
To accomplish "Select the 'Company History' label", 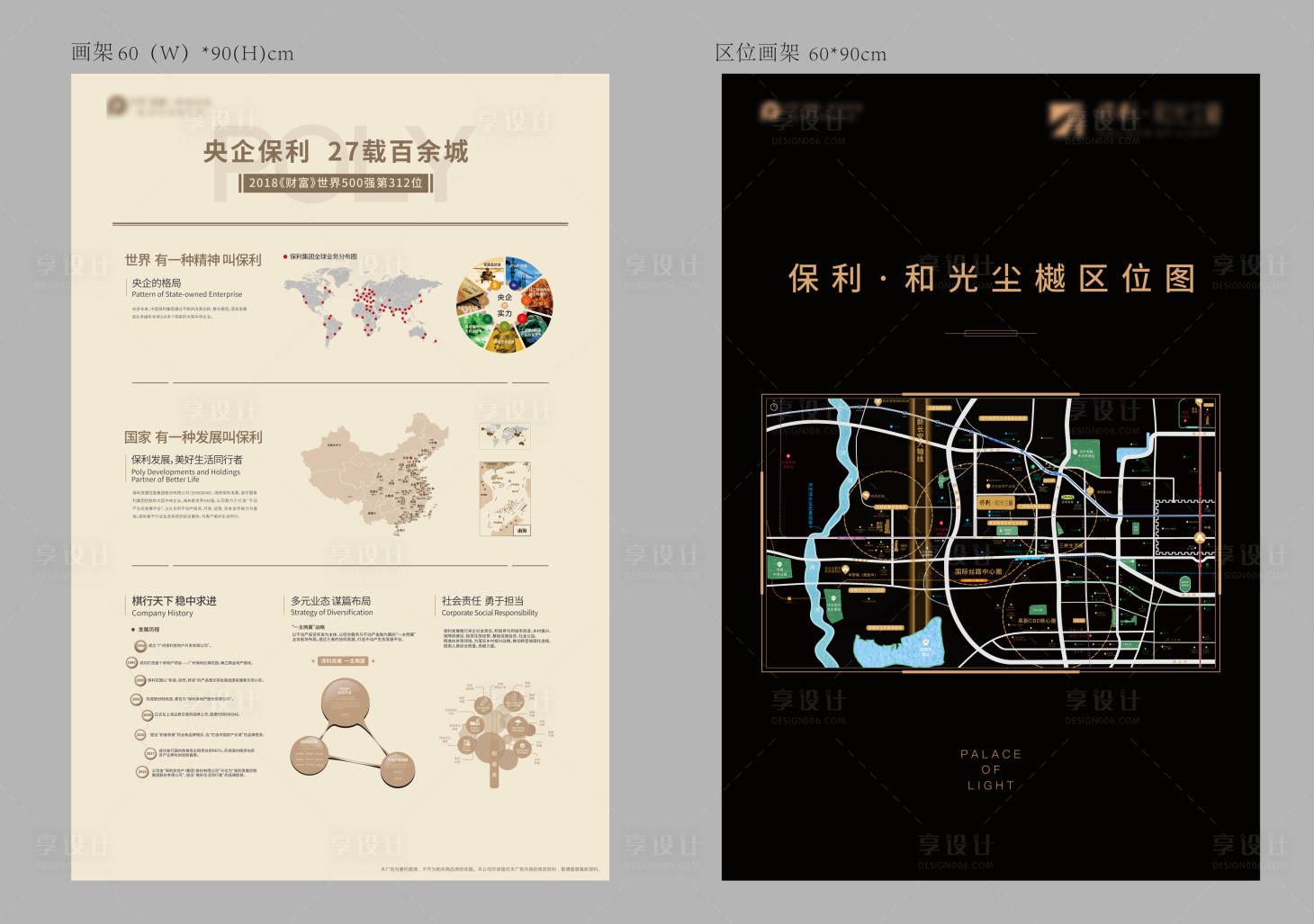I will tap(162, 614).
